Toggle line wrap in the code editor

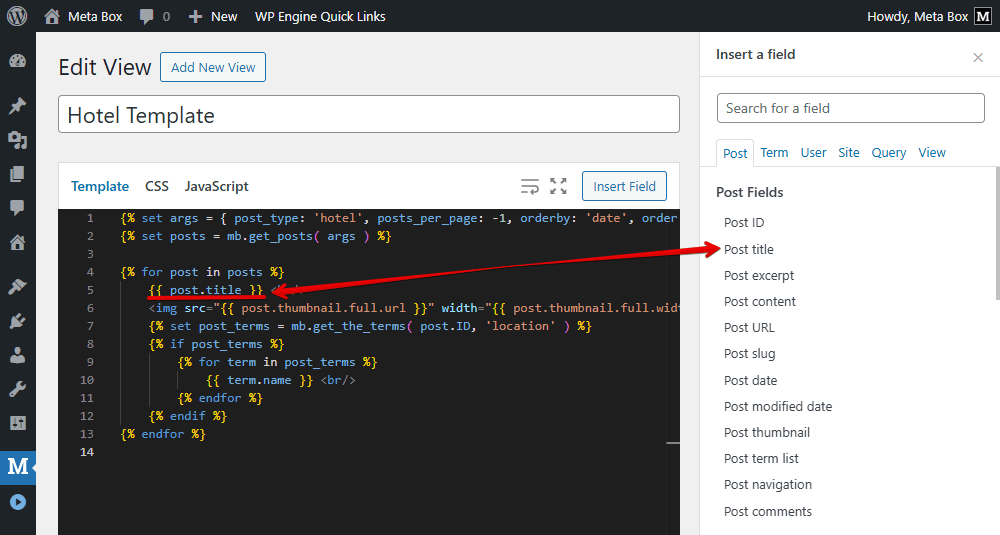click(x=530, y=186)
